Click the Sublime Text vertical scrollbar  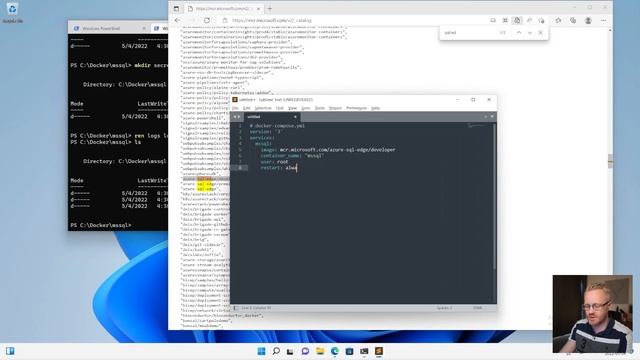click(494, 196)
